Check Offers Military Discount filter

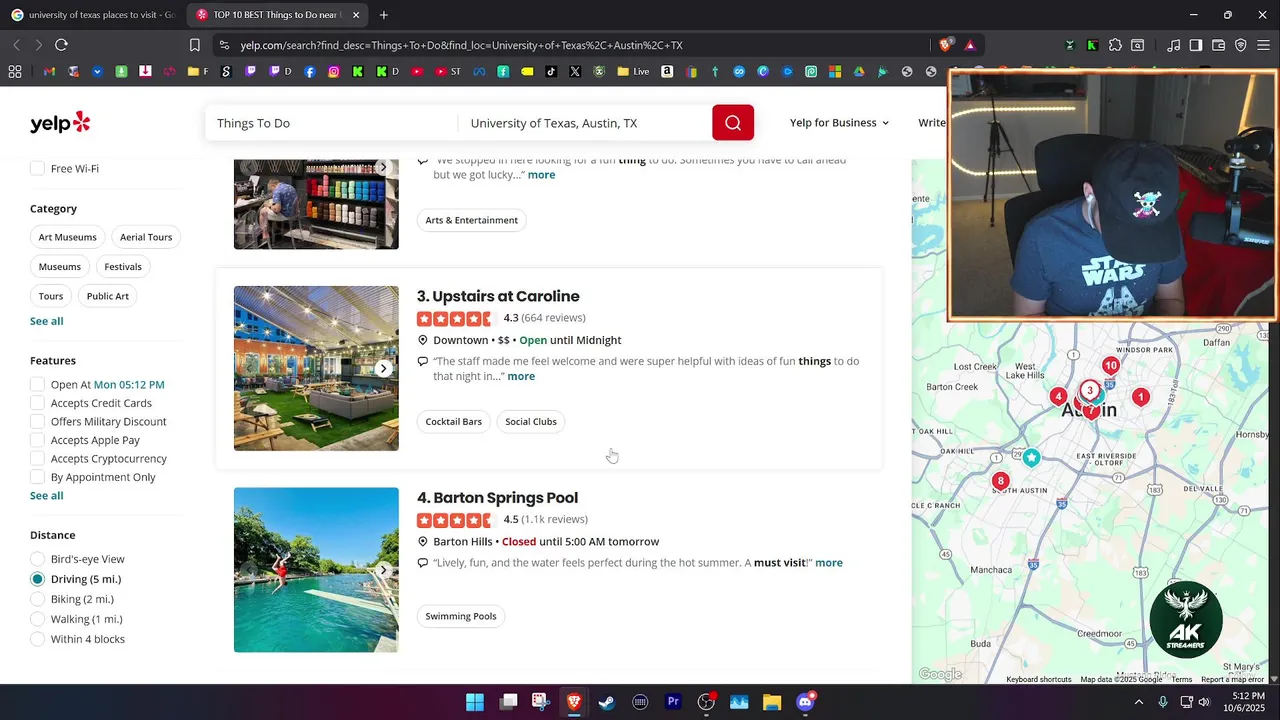coord(37,422)
